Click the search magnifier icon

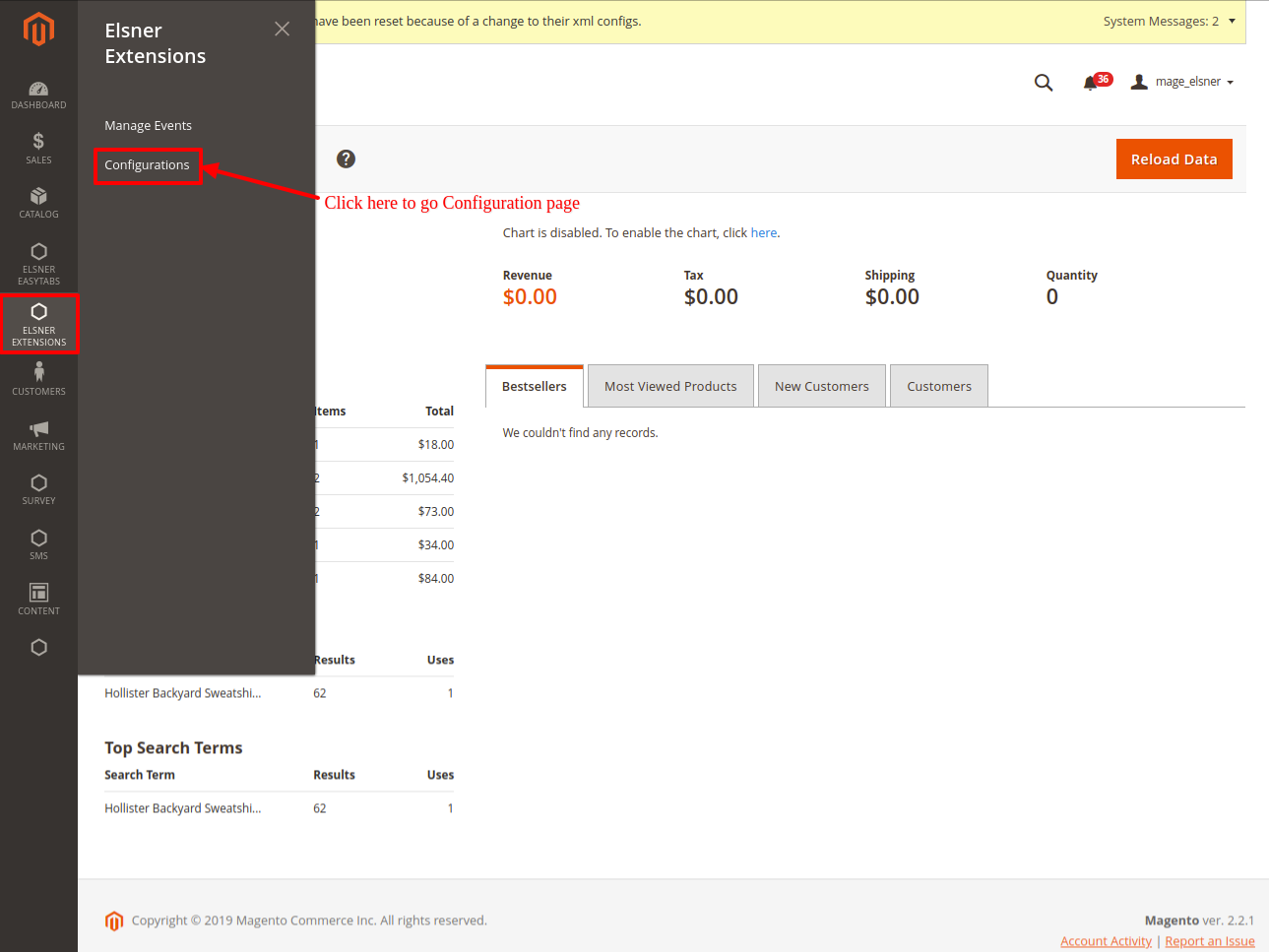pos(1044,83)
